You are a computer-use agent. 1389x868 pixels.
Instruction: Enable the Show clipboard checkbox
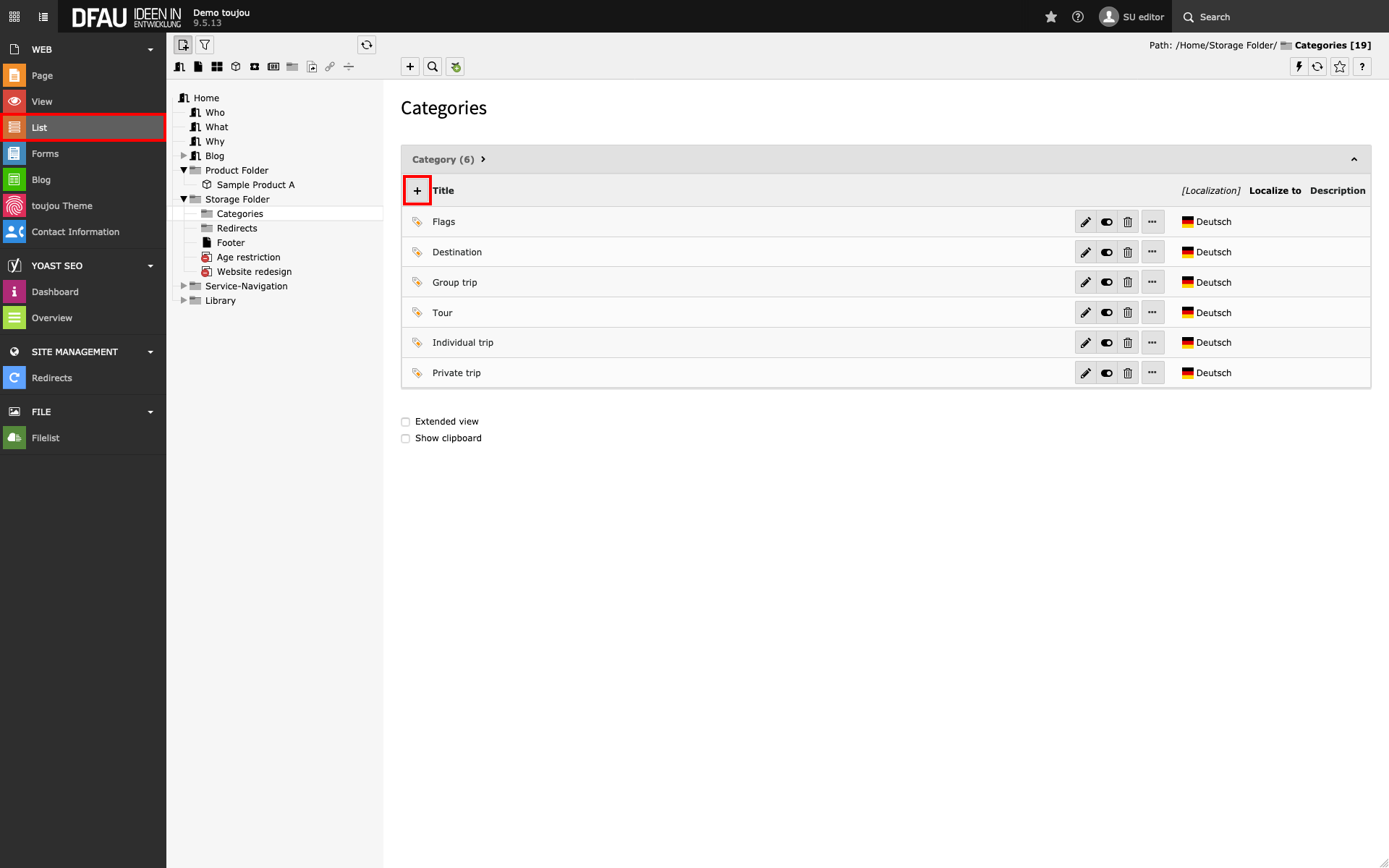click(406, 438)
